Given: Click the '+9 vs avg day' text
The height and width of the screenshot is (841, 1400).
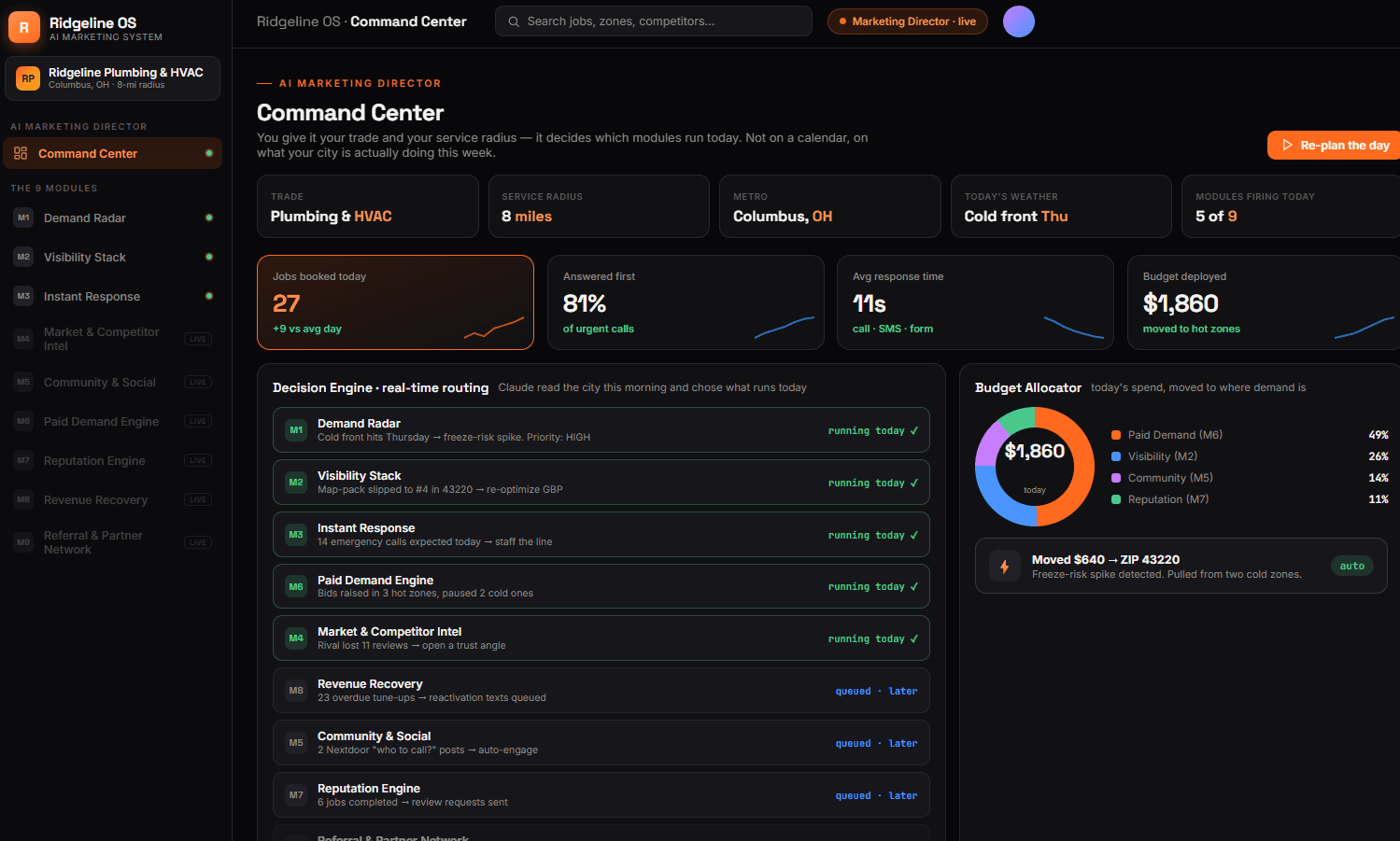Looking at the screenshot, I should pos(307,329).
